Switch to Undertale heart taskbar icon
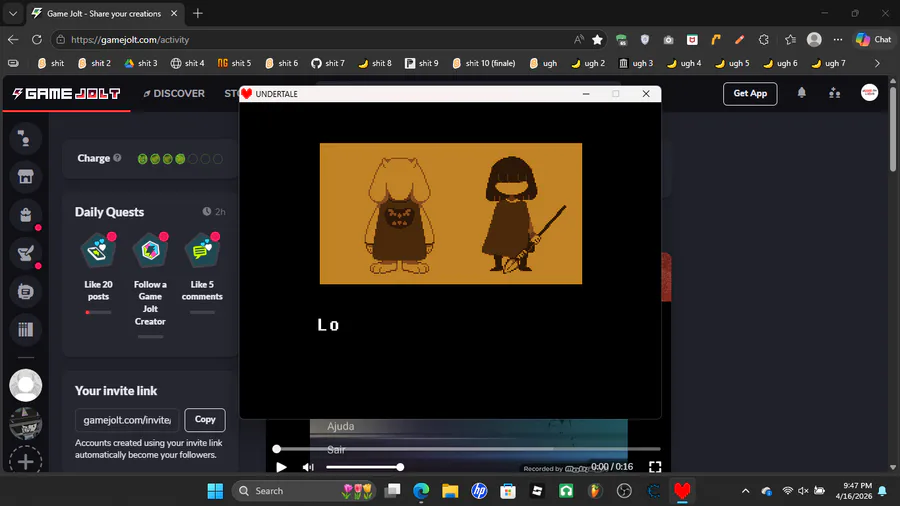This screenshot has width=900, height=506. coord(682,491)
